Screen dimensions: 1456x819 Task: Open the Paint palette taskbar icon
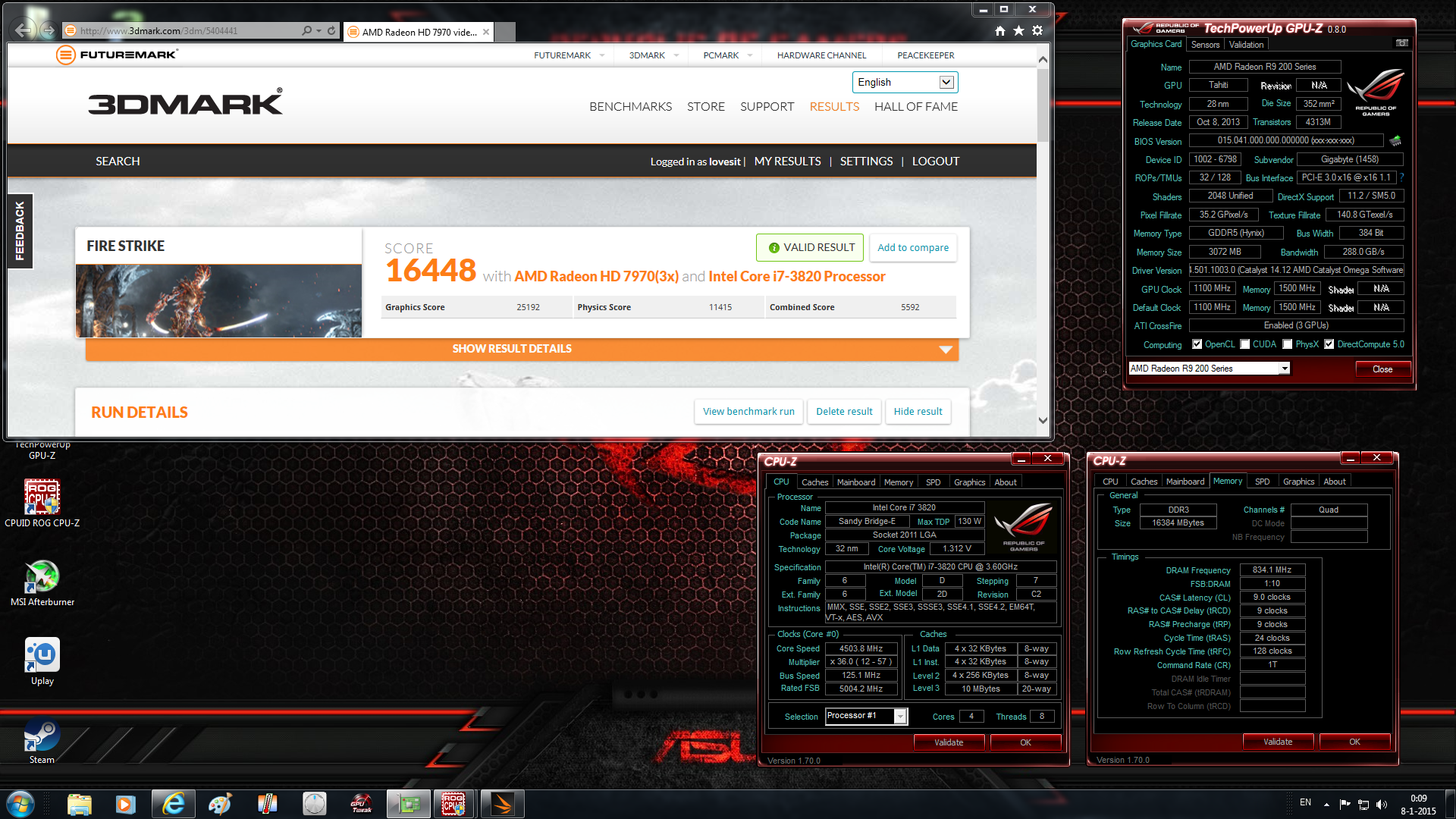(x=220, y=804)
